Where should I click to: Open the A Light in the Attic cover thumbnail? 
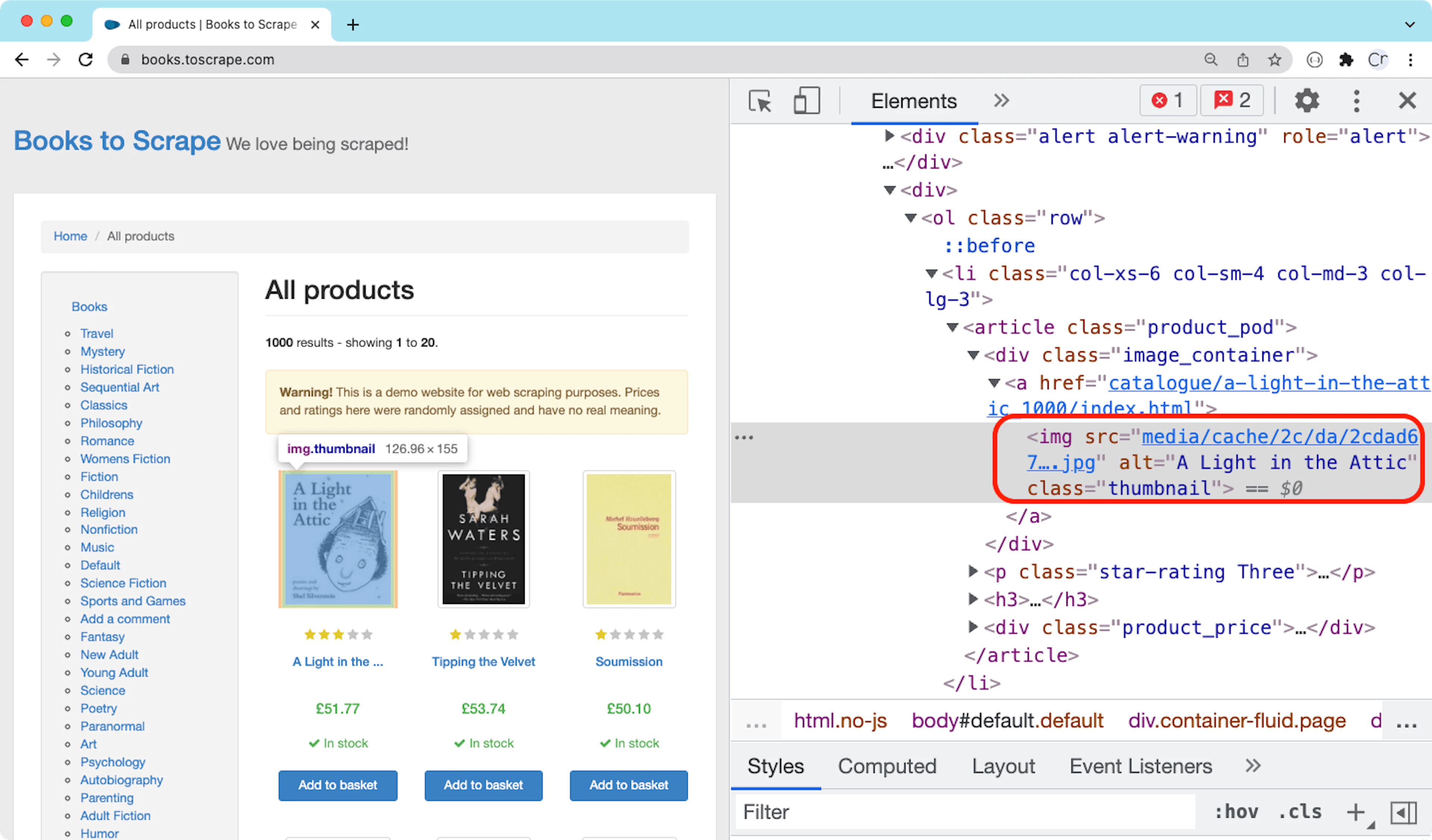pyautogui.click(x=337, y=539)
